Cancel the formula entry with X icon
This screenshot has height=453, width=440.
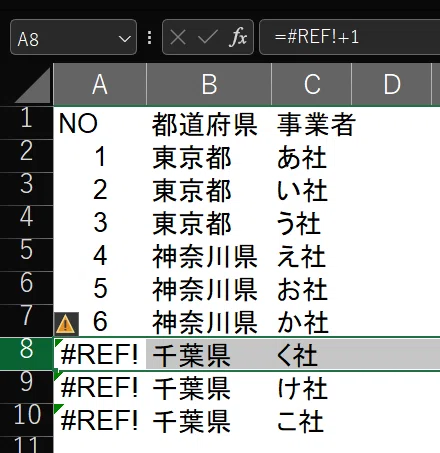(178, 37)
